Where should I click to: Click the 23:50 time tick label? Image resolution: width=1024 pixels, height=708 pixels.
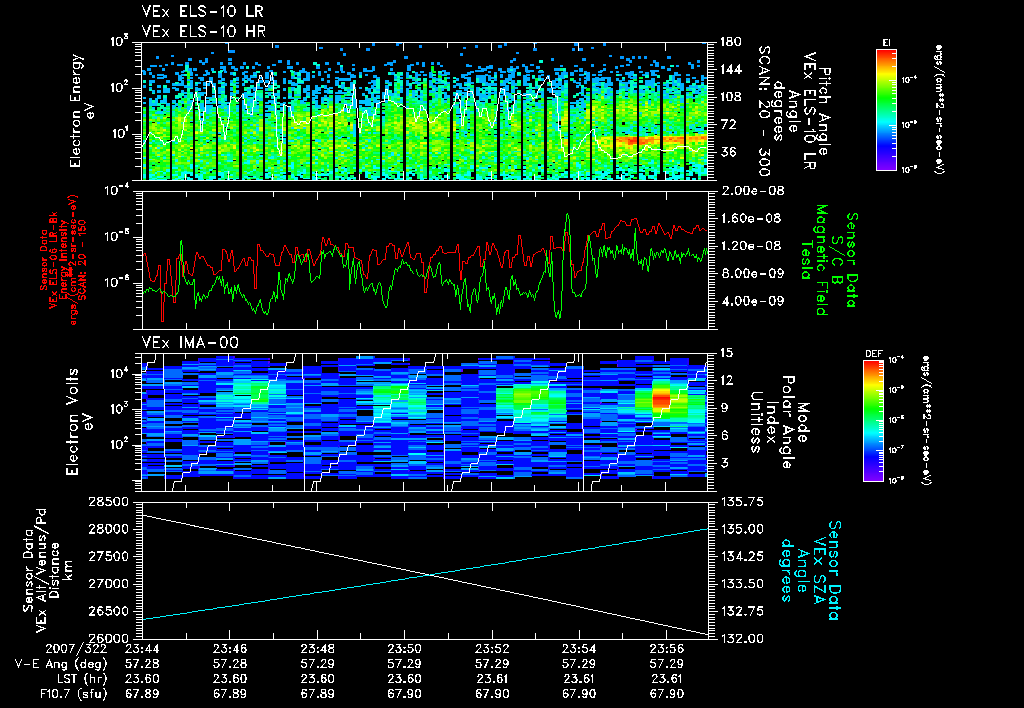click(x=404, y=649)
